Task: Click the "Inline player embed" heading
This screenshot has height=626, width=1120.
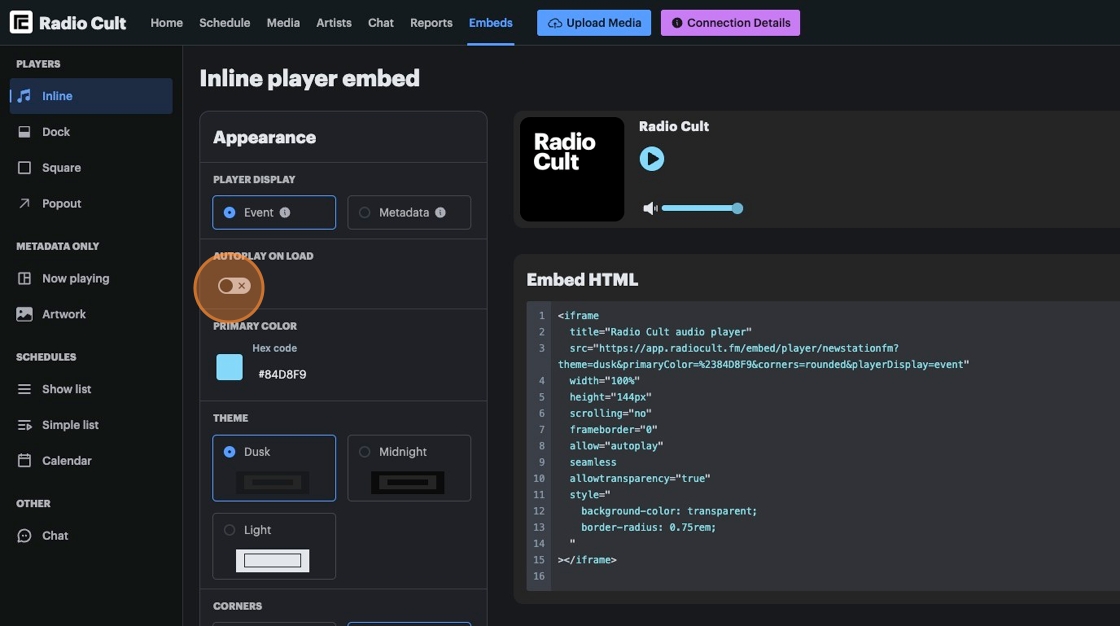Action: pyautogui.click(x=309, y=79)
